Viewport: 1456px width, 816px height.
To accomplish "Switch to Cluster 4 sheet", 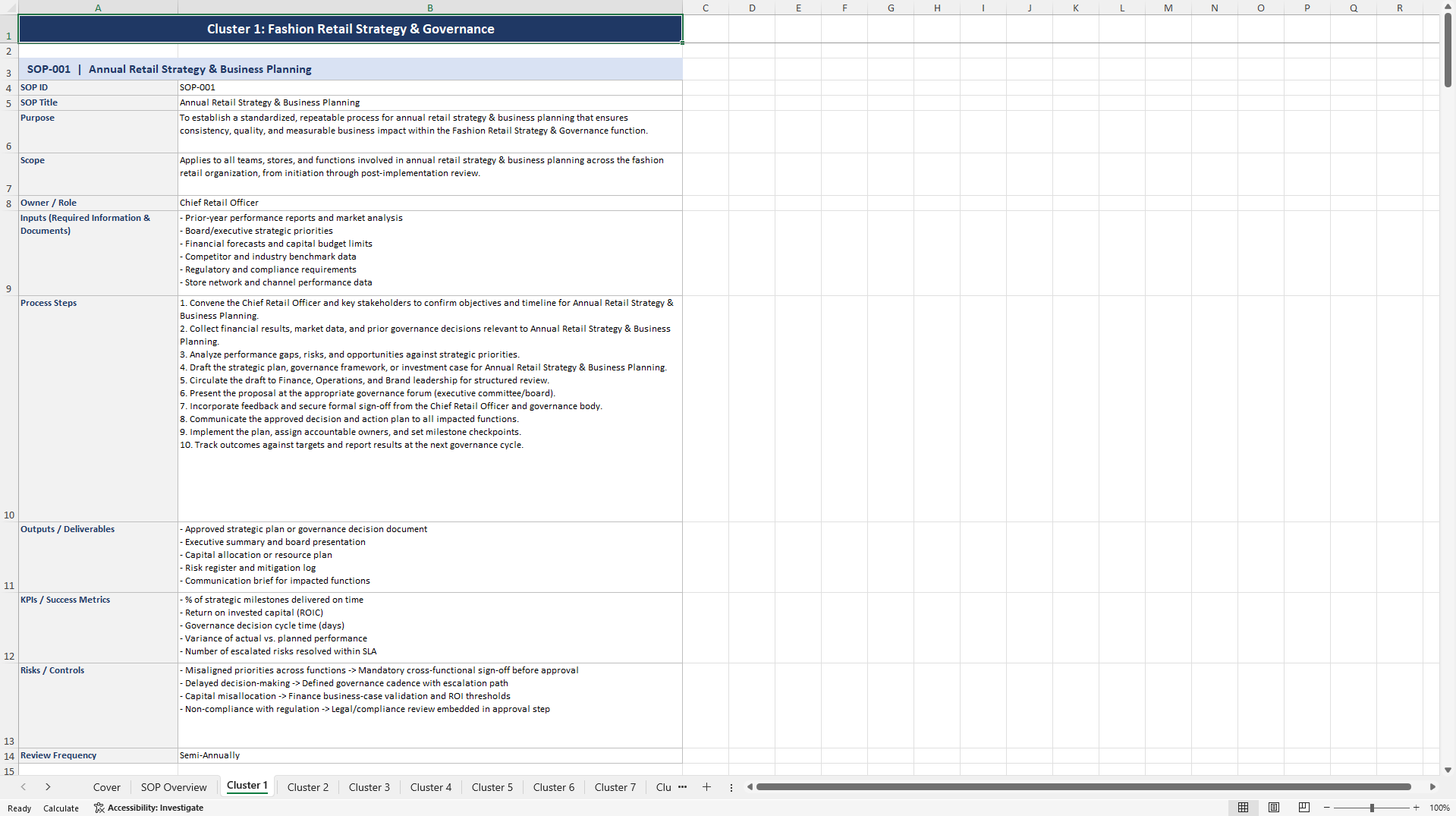I will (431, 787).
